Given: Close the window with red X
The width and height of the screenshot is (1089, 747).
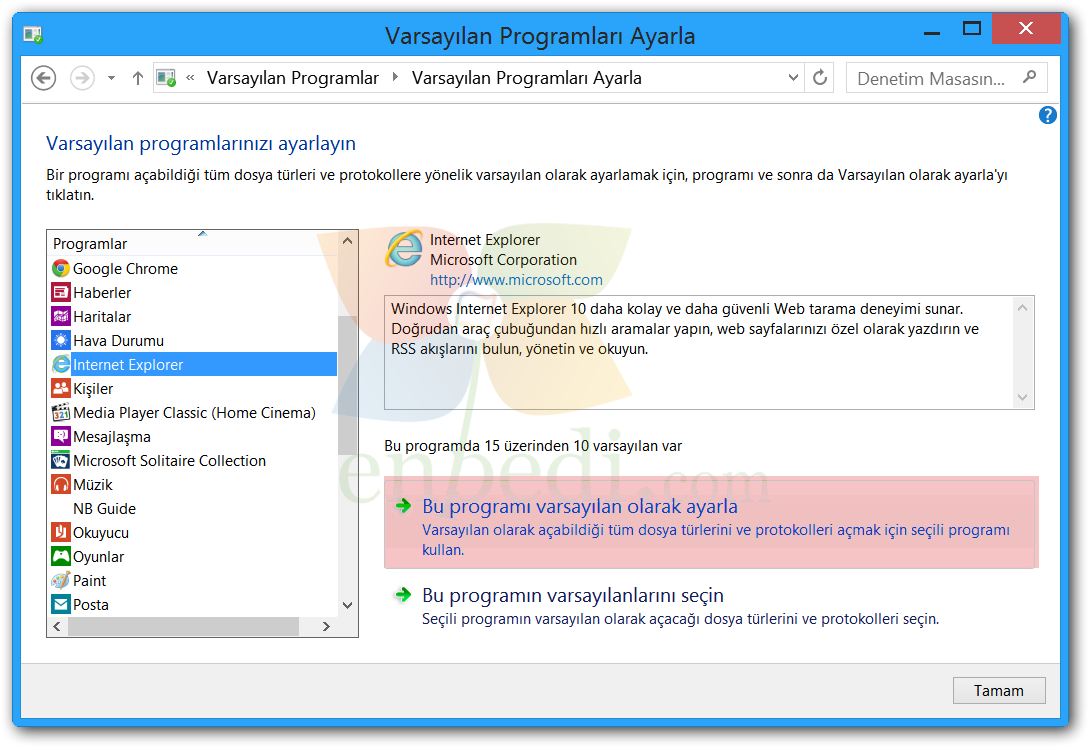Looking at the screenshot, I should coord(1026,28).
